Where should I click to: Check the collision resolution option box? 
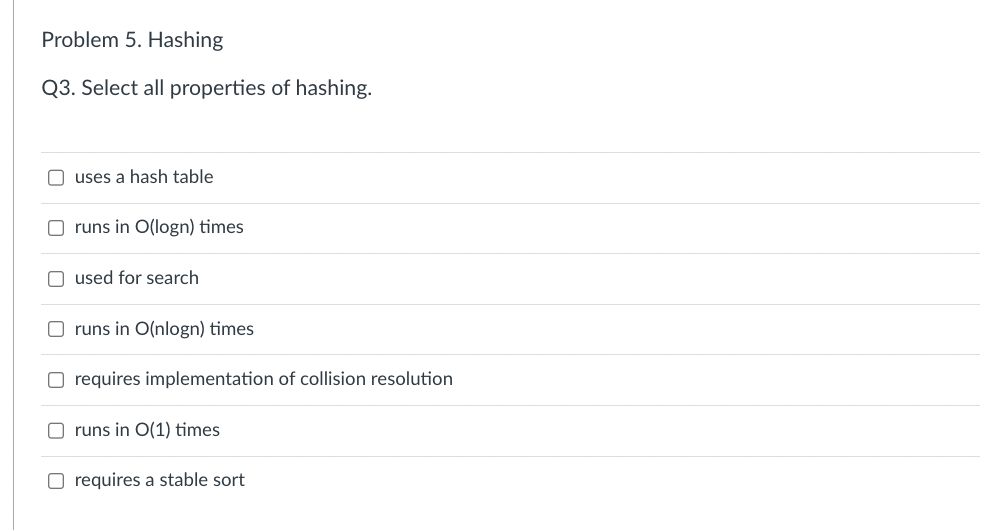click(56, 380)
